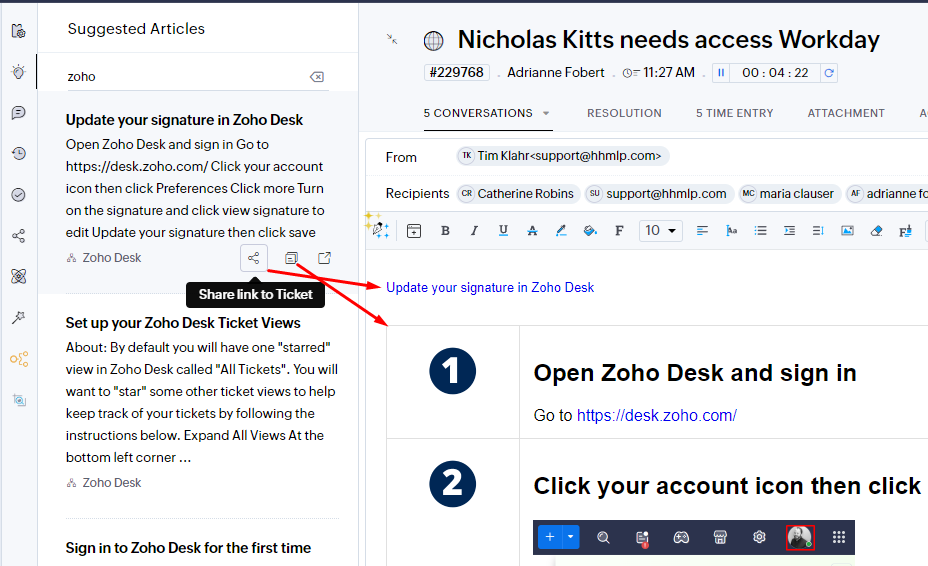
Task: Insert a template with plus-window icon
Action: pyautogui.click(x=414, y=231)
